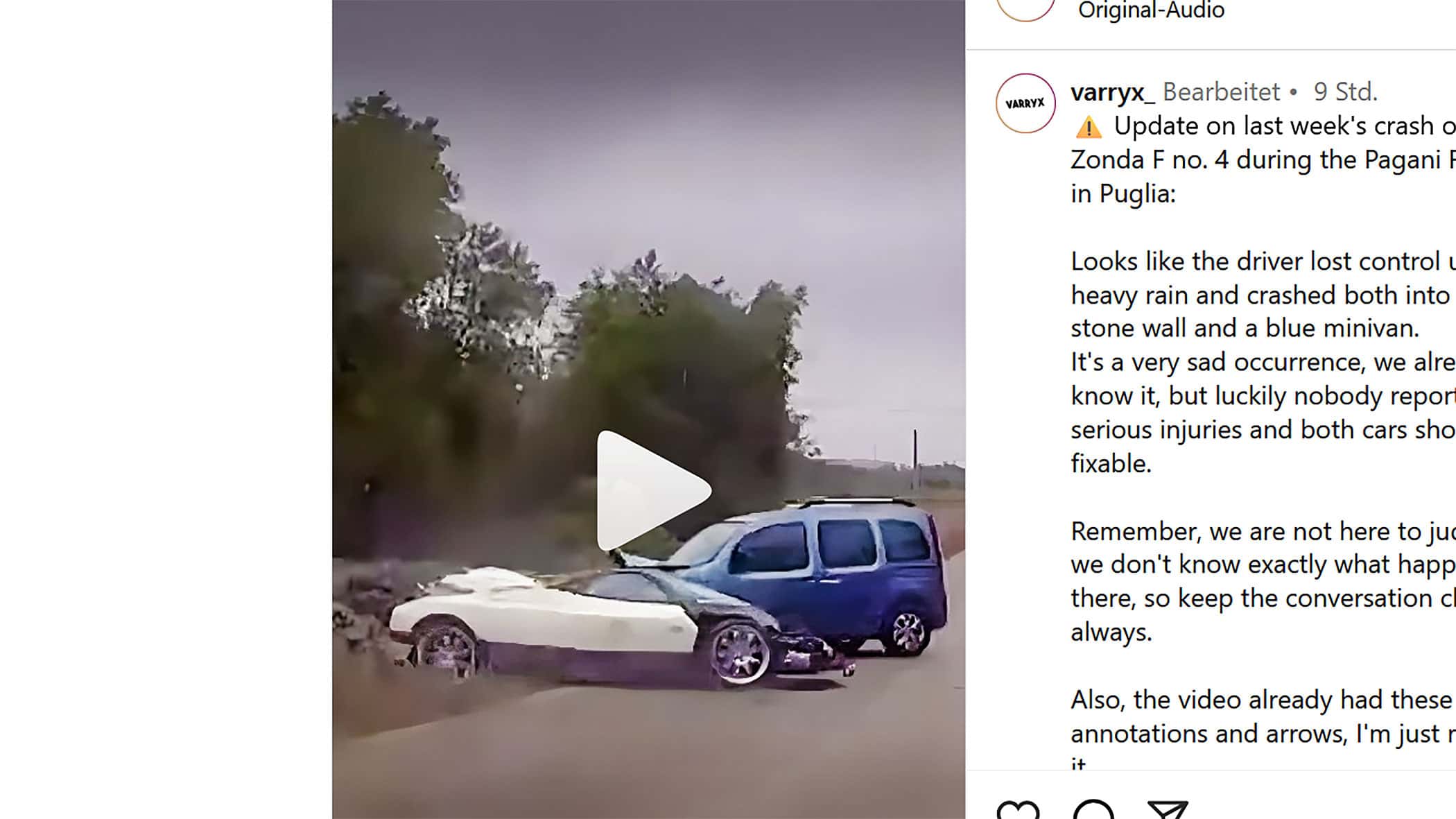Like the post with heart icon
The height and width of the screenshot is (819, 1456).
pos(1018,809)
